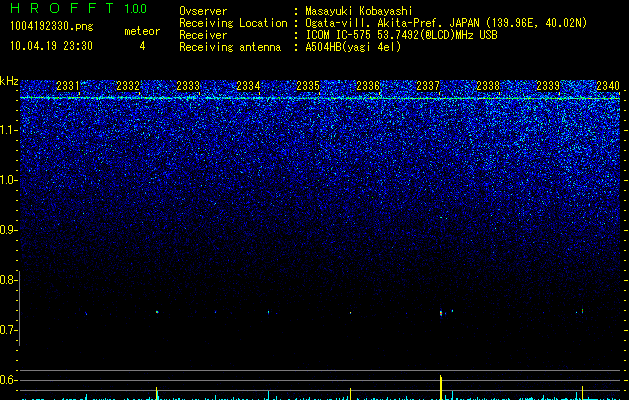The width and height of the screenshot is (629, 400).
Task: Click the 0.8 kHz axis label
Action: (x=9, y=280)
